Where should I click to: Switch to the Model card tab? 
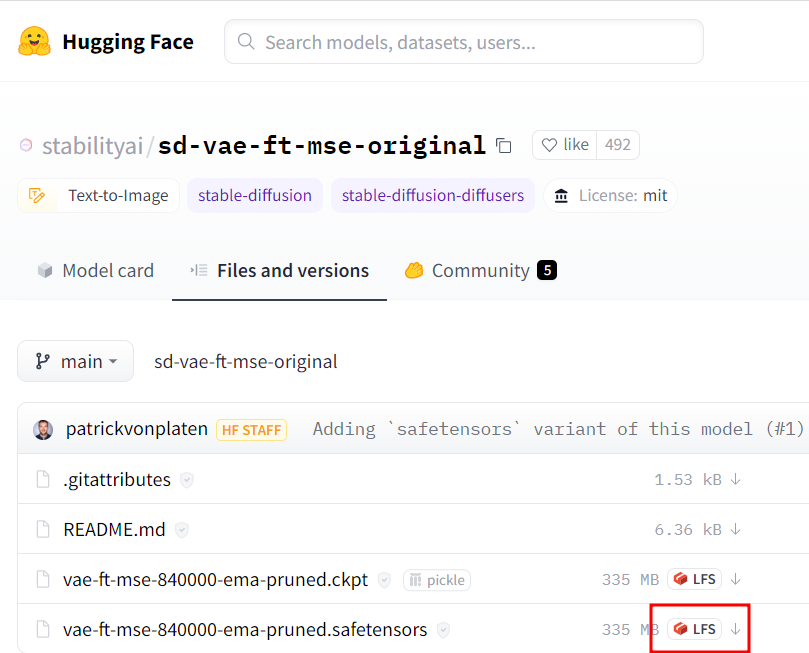coord(95,271)
